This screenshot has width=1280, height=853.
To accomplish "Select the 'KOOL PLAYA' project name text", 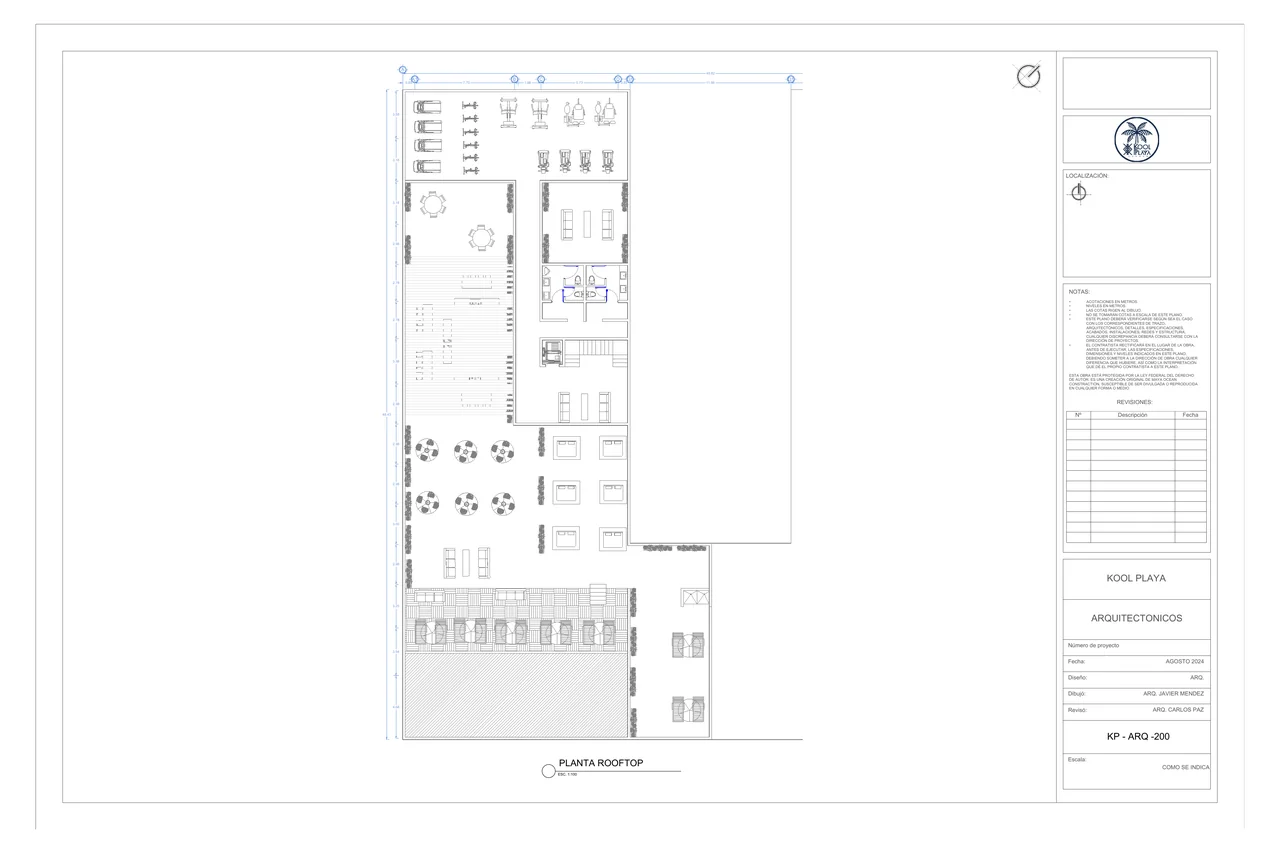I will click(x=1136, y=578).
